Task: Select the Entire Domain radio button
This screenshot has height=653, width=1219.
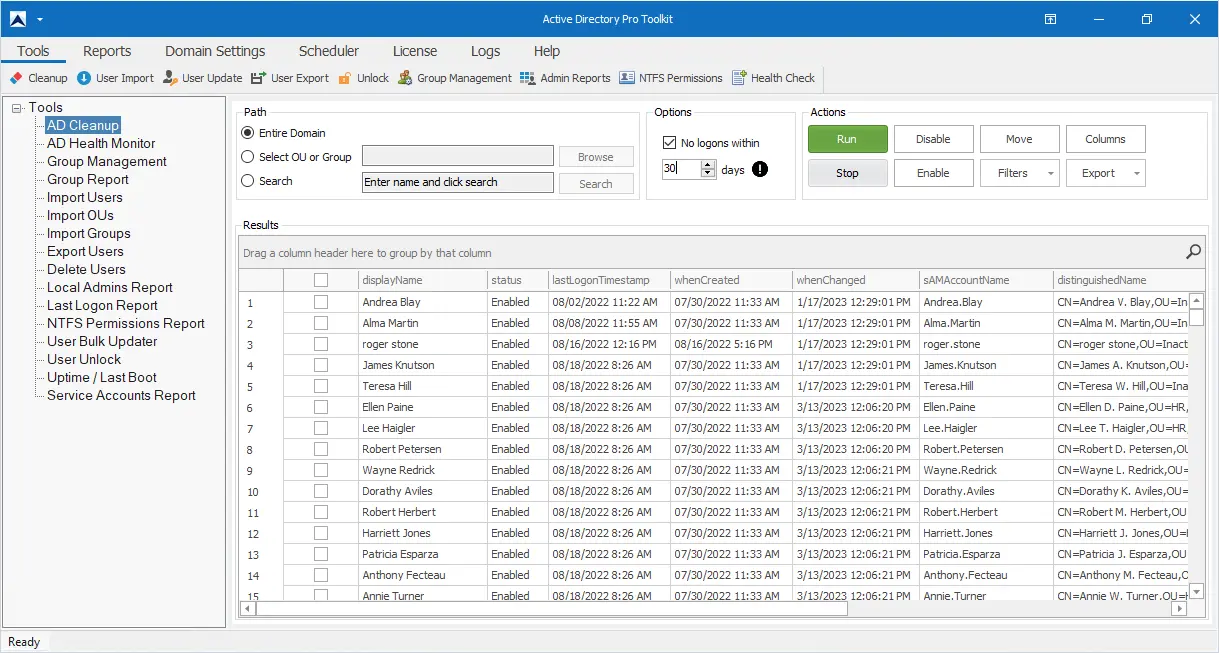Action: [248, 133]
